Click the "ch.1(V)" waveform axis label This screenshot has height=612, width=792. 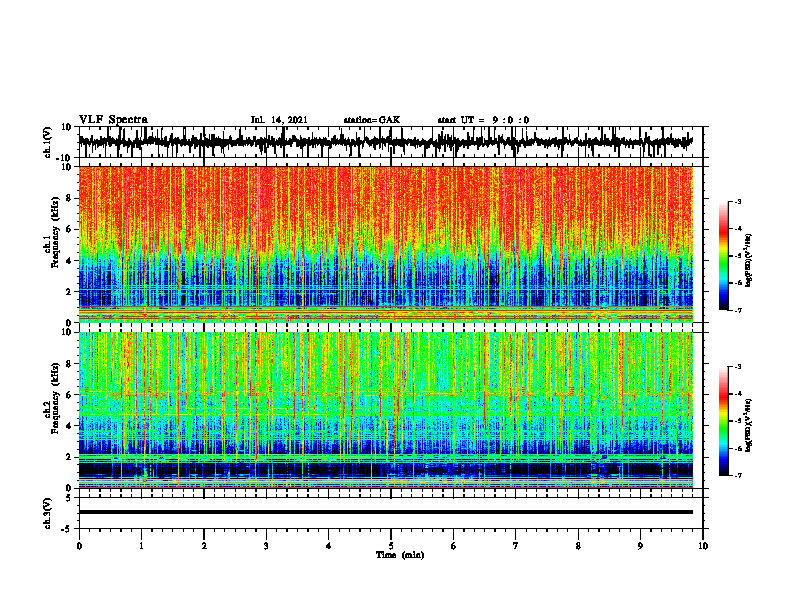pyautogui.click(x=46, y=142)
